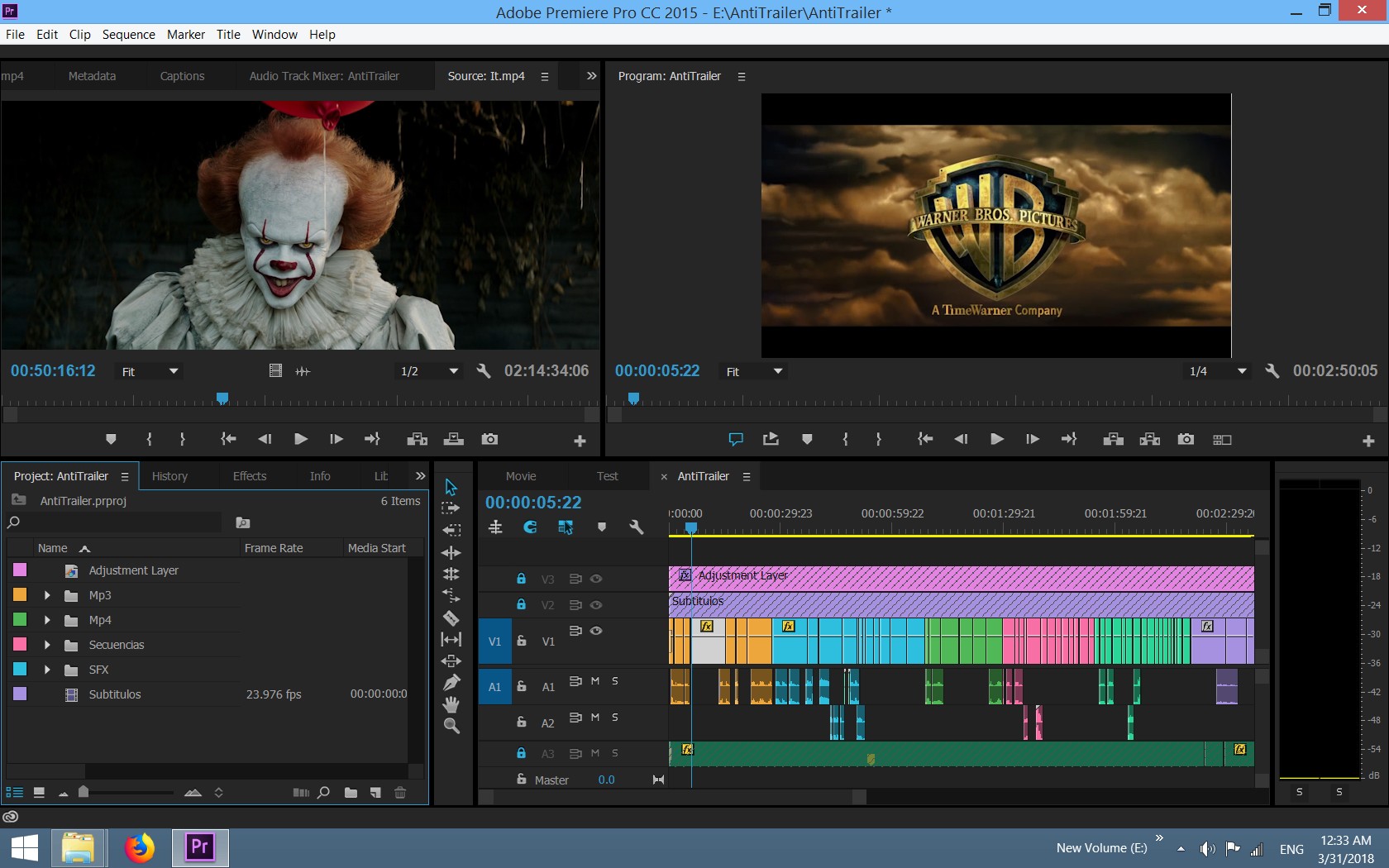
Task: Toggle V1 track output eye
Action: coord(596,631)
